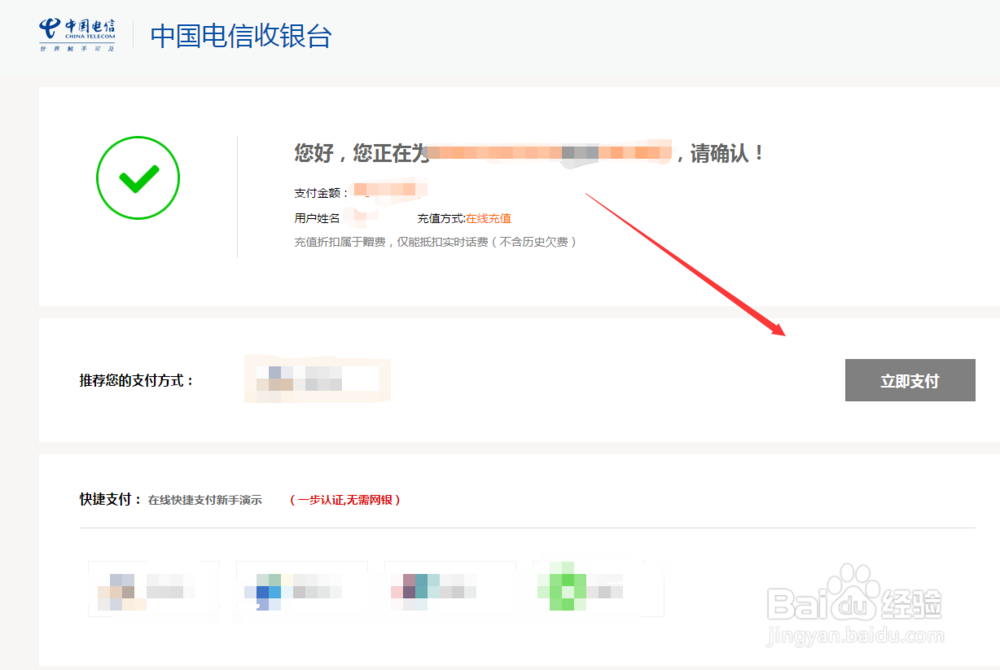Click the 中国电信收银台 page title
The height and width of the screenshot is (670, 1000).
pos(240,36)
